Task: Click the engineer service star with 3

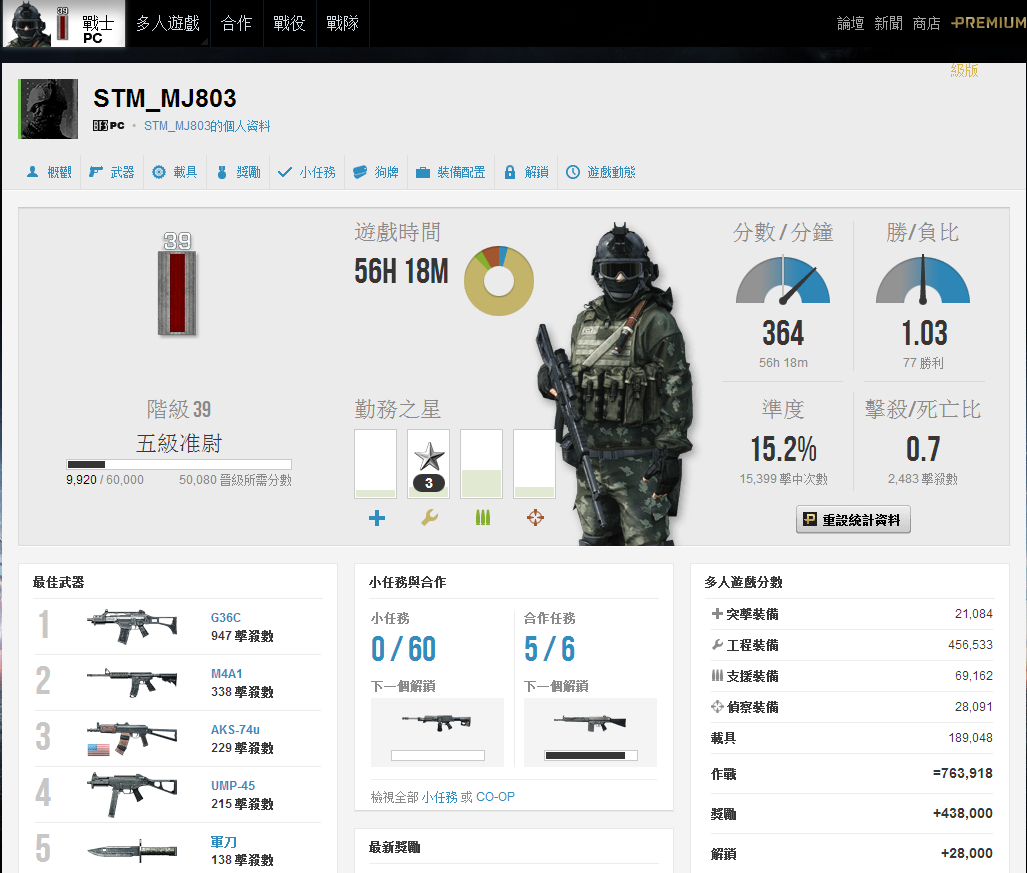Action: [428, 464]
